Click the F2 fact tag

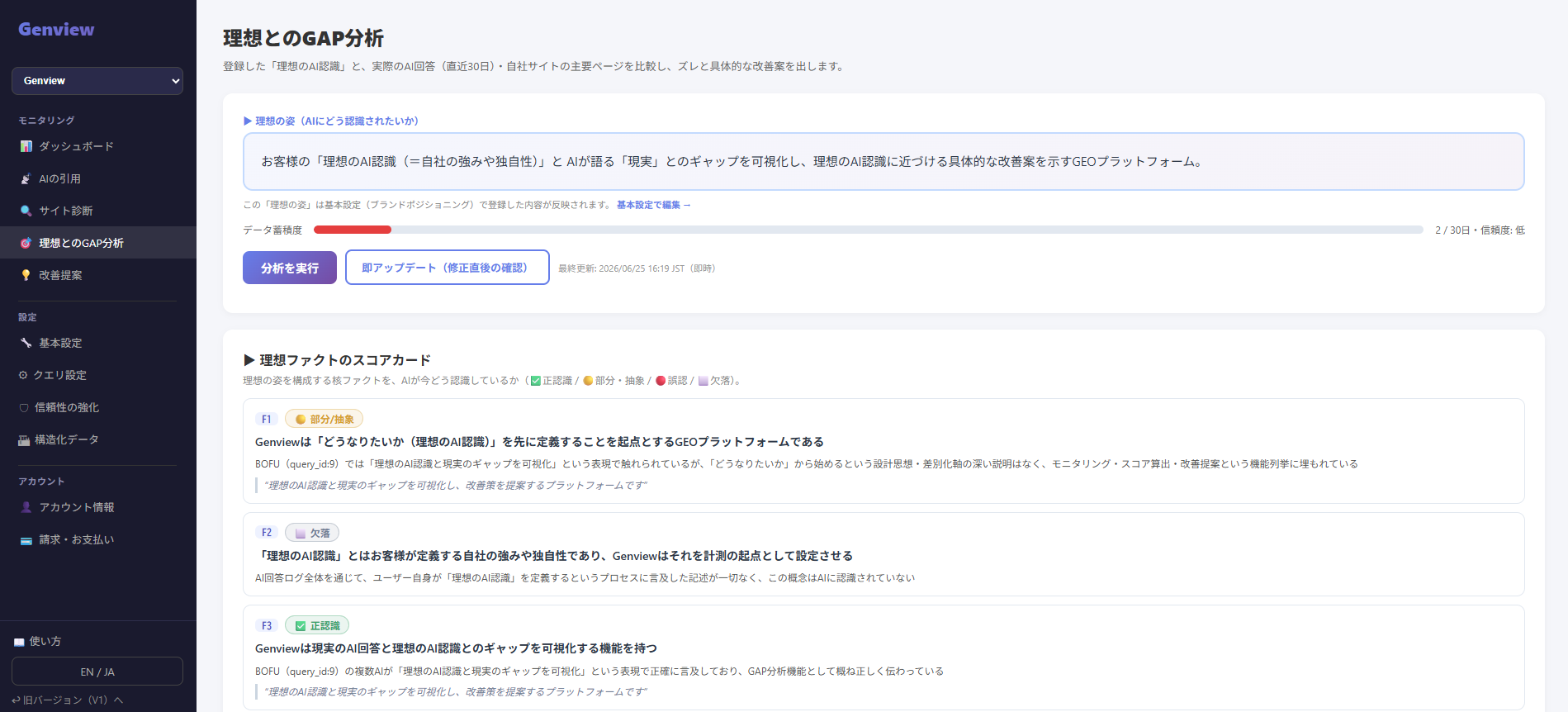(x=266, y=533)
